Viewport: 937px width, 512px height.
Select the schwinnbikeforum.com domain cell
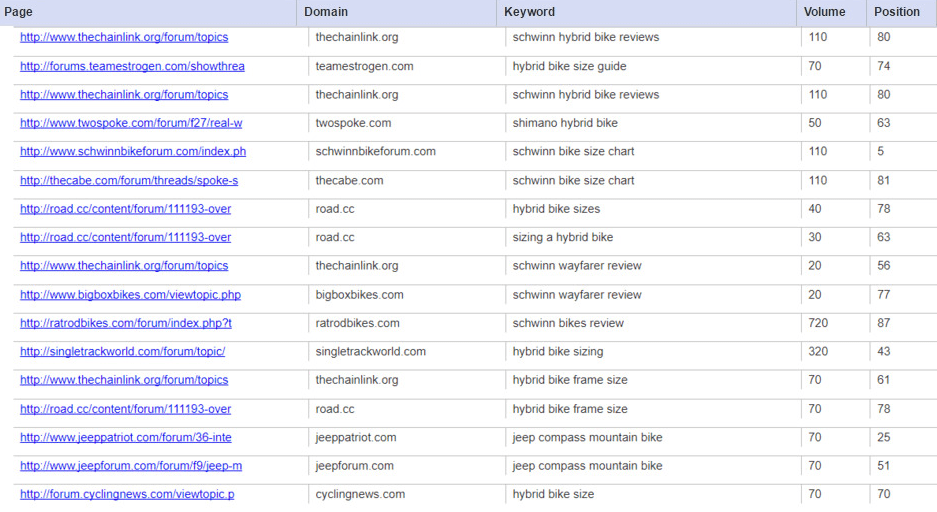click(x=375, y=152)
